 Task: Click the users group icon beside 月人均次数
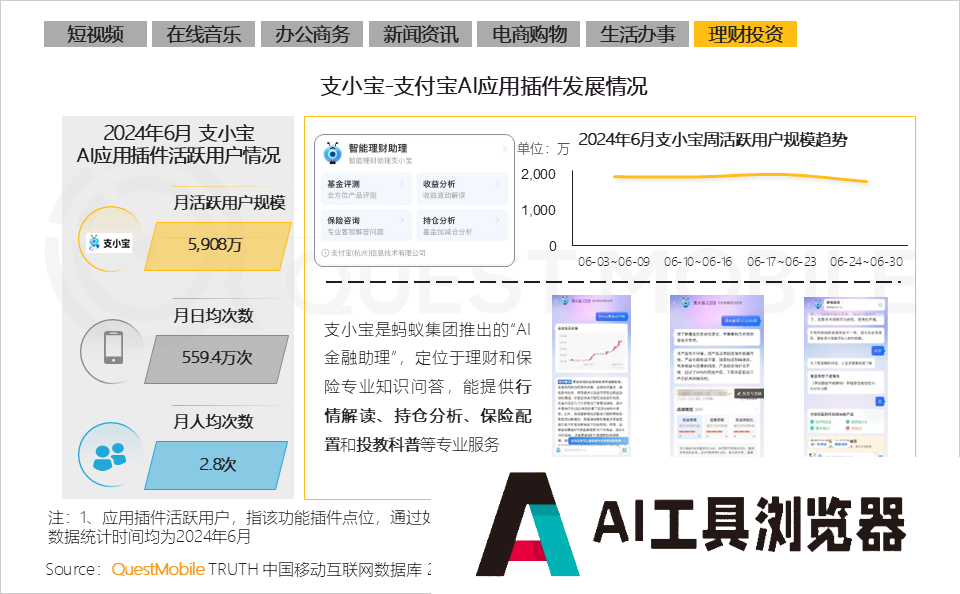pyautogui.click(x=110, y=456)
